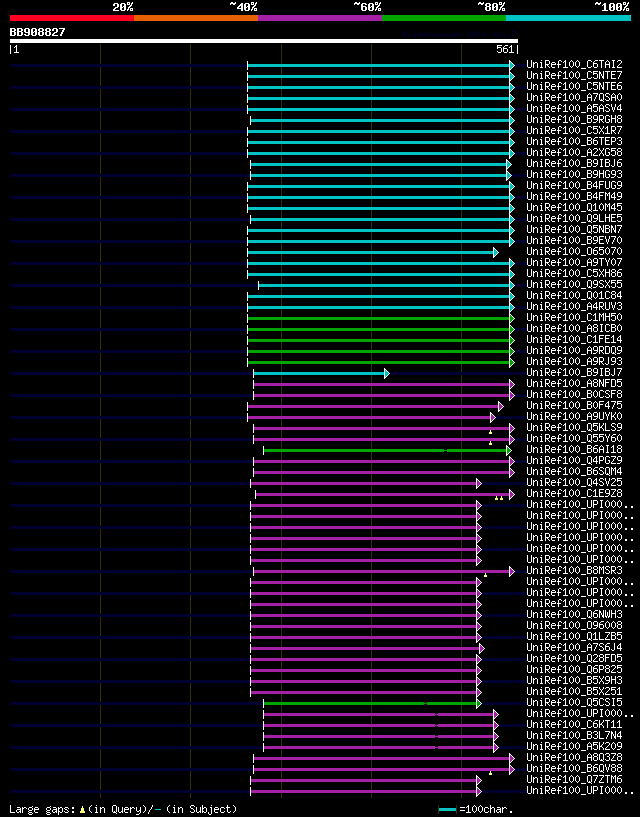Select the UniRef100_A9RJ93 label
640x817 pixels.
tap(574, 361)
